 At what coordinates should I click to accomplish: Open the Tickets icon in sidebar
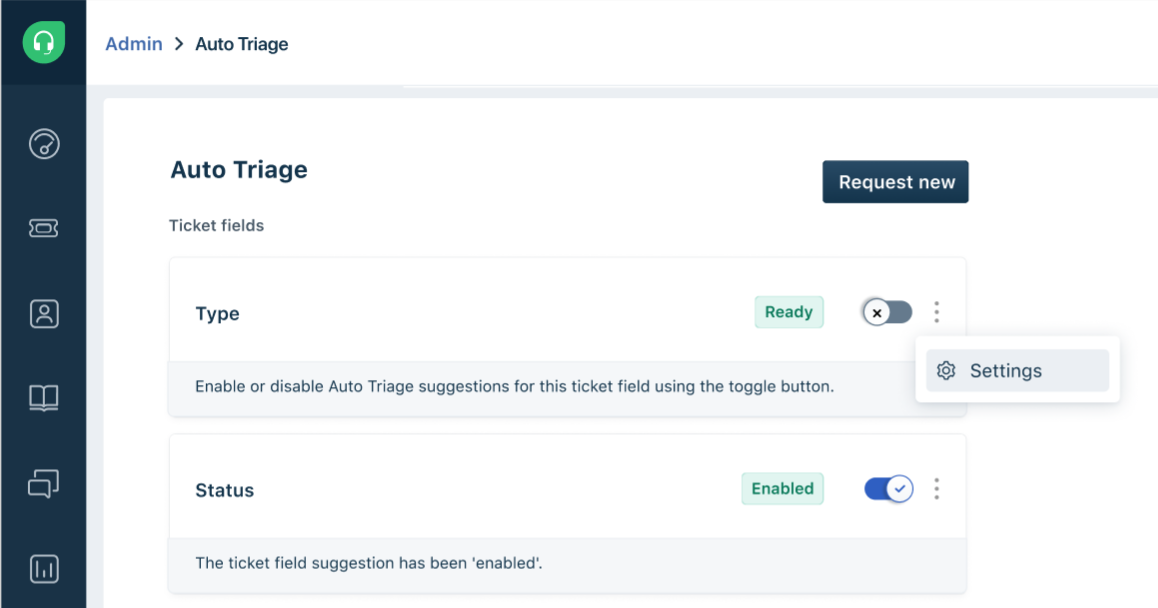[44, 229]
